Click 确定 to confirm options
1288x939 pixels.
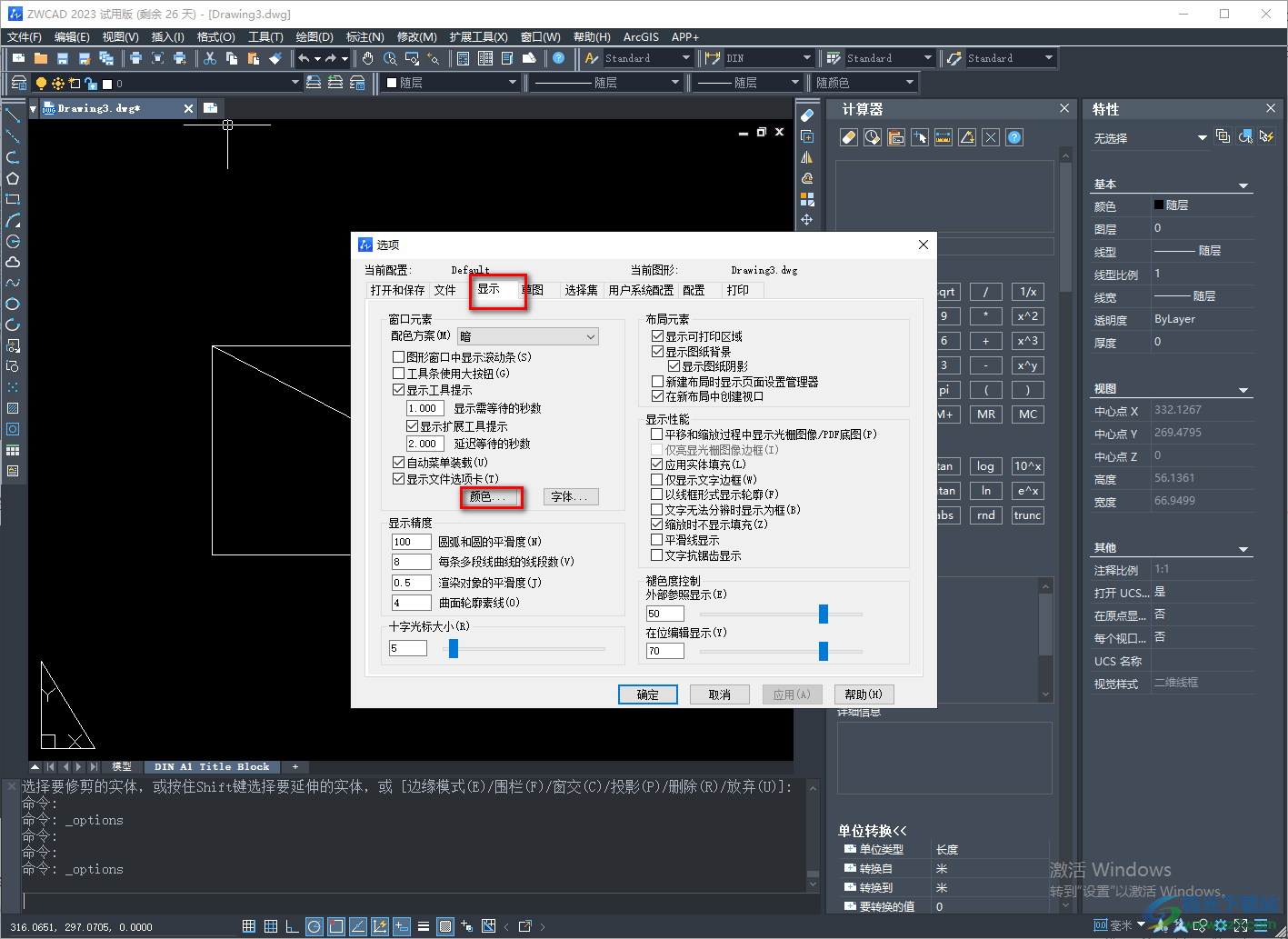coord(648,694)
